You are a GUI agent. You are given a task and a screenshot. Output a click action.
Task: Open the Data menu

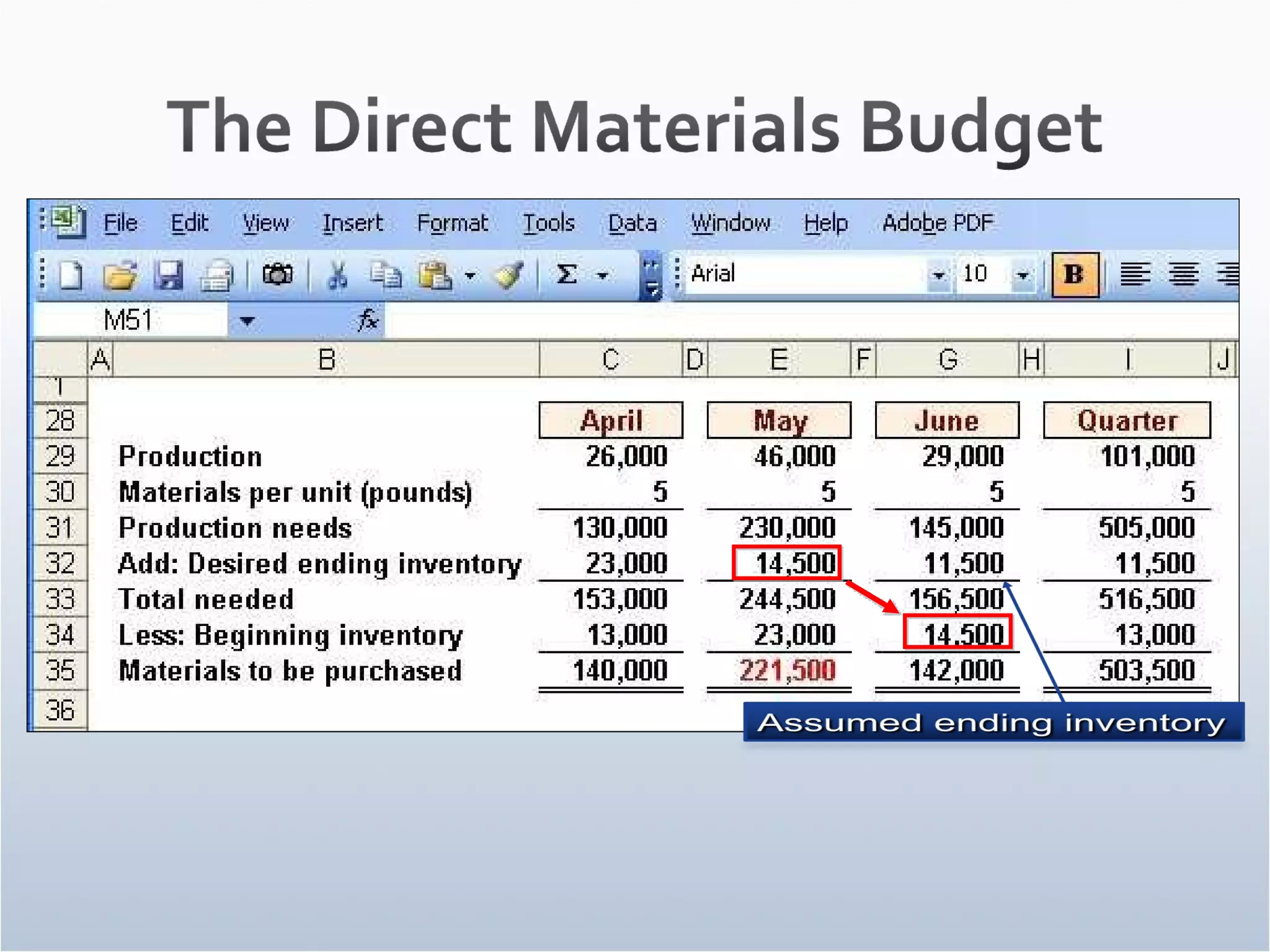point(632,223)
